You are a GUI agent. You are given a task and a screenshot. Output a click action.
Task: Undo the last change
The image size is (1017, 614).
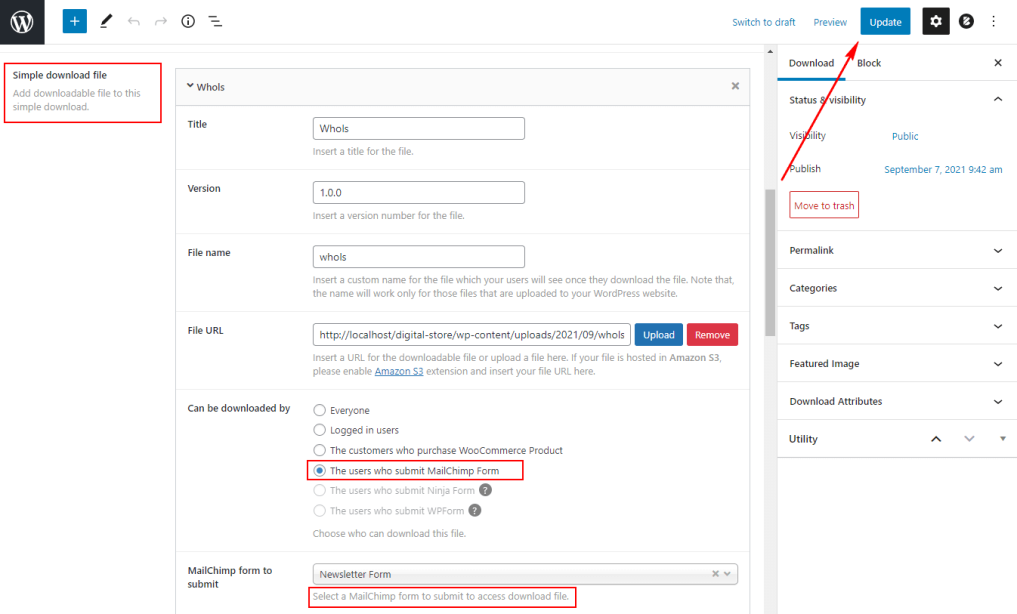tap(134, 21)
